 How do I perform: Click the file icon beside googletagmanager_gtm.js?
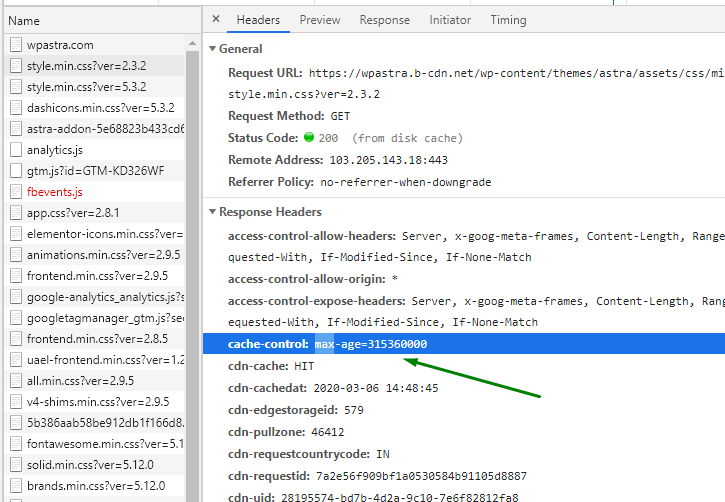click(16, 318)
